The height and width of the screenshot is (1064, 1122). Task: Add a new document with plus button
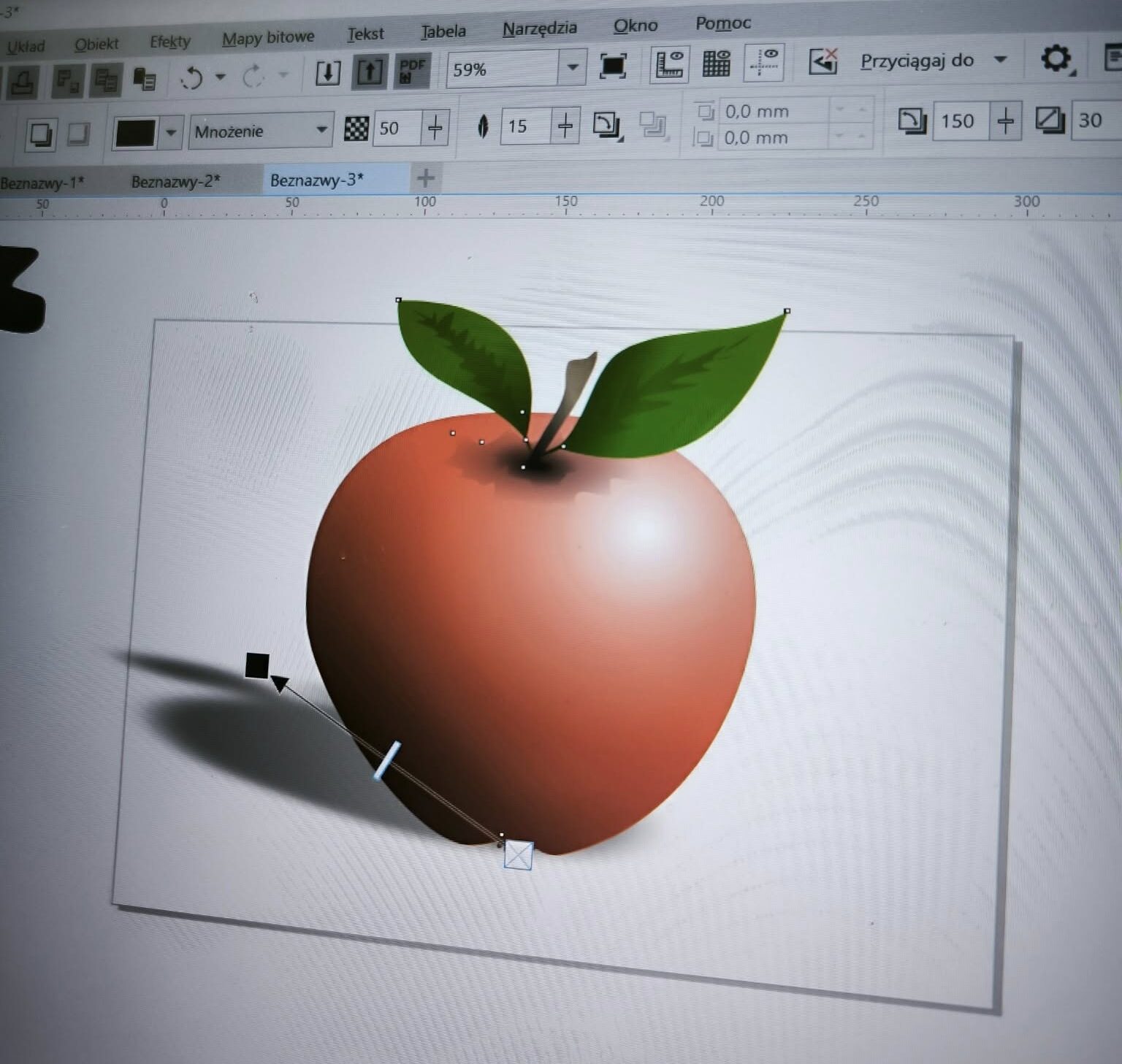[x=426, y=177]
